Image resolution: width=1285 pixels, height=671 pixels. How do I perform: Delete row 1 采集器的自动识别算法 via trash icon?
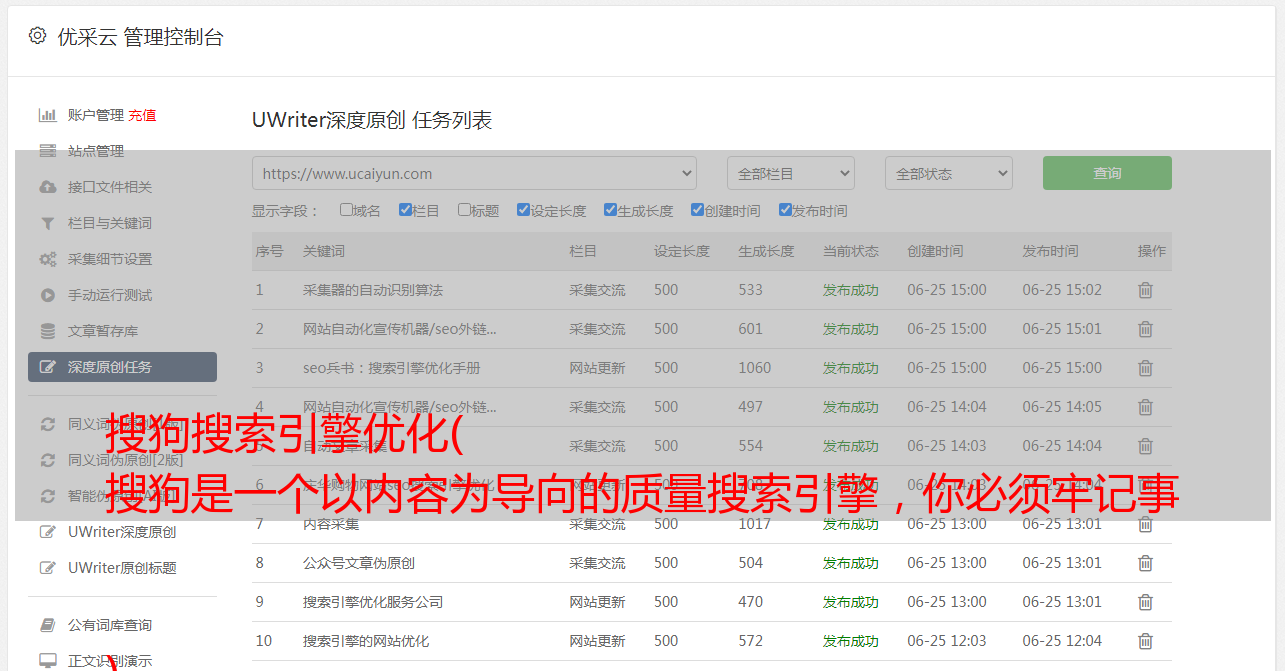1146,290
